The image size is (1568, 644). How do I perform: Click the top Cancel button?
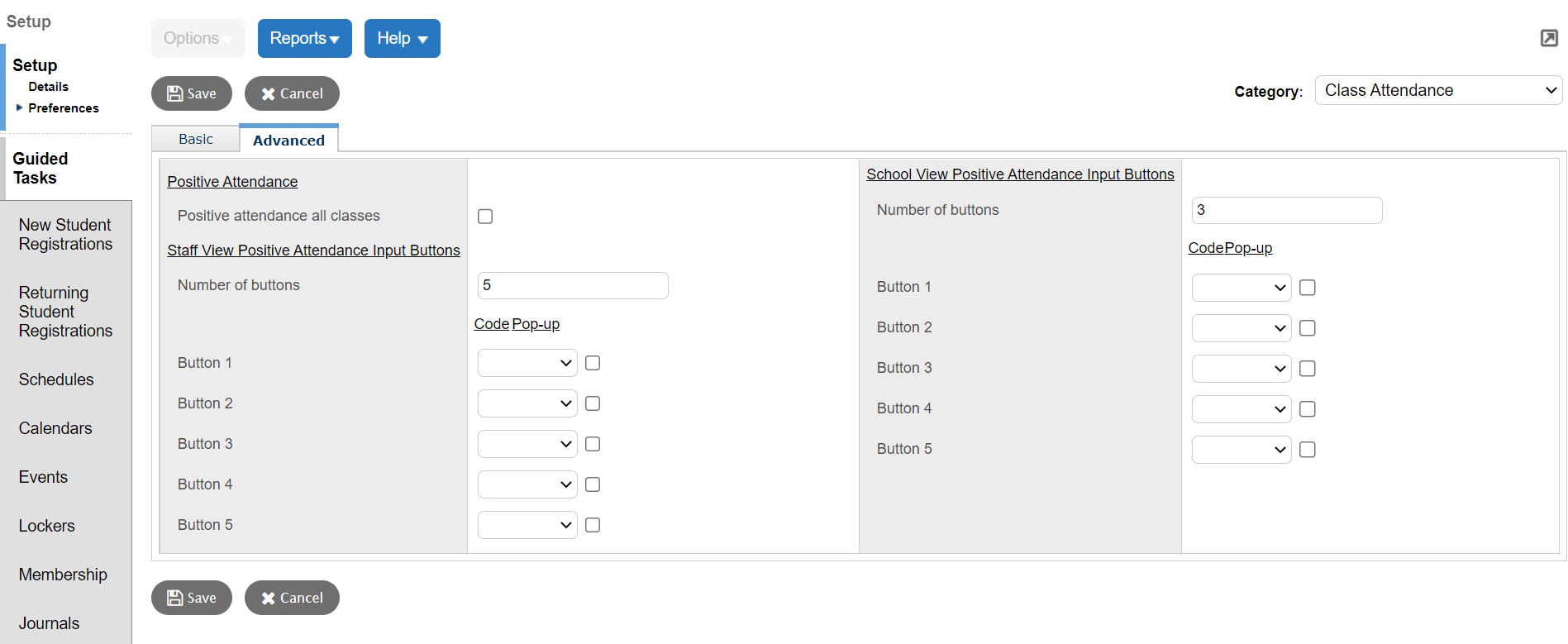pos(292,93)
